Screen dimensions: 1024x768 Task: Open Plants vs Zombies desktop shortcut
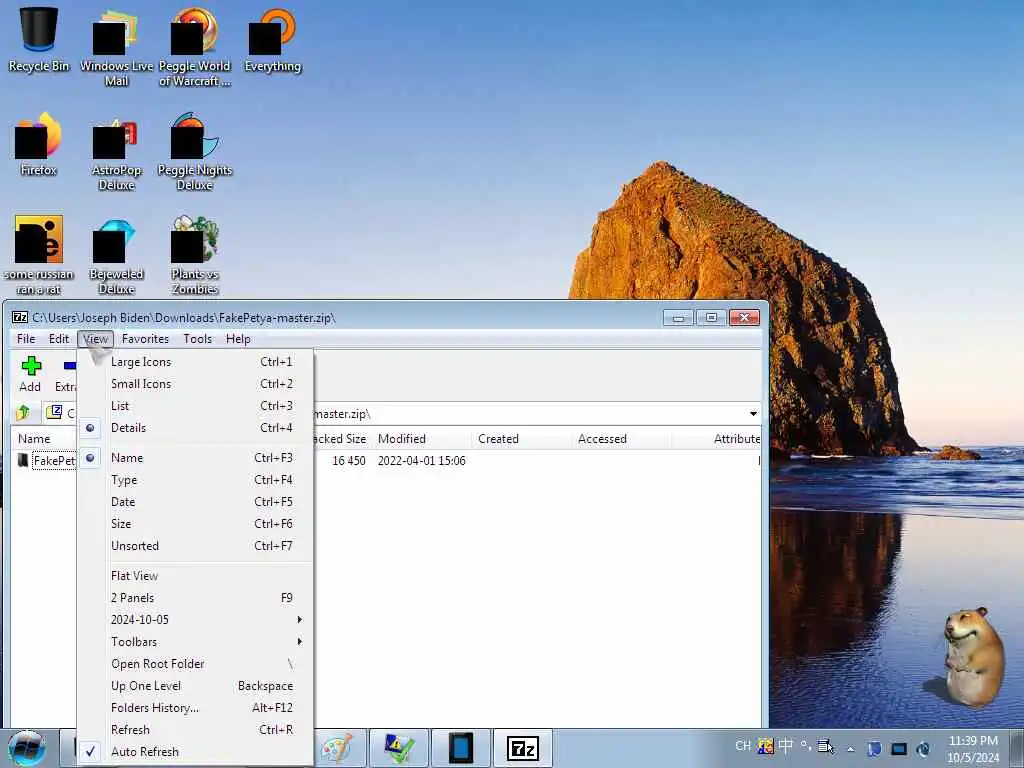[195, 255]
